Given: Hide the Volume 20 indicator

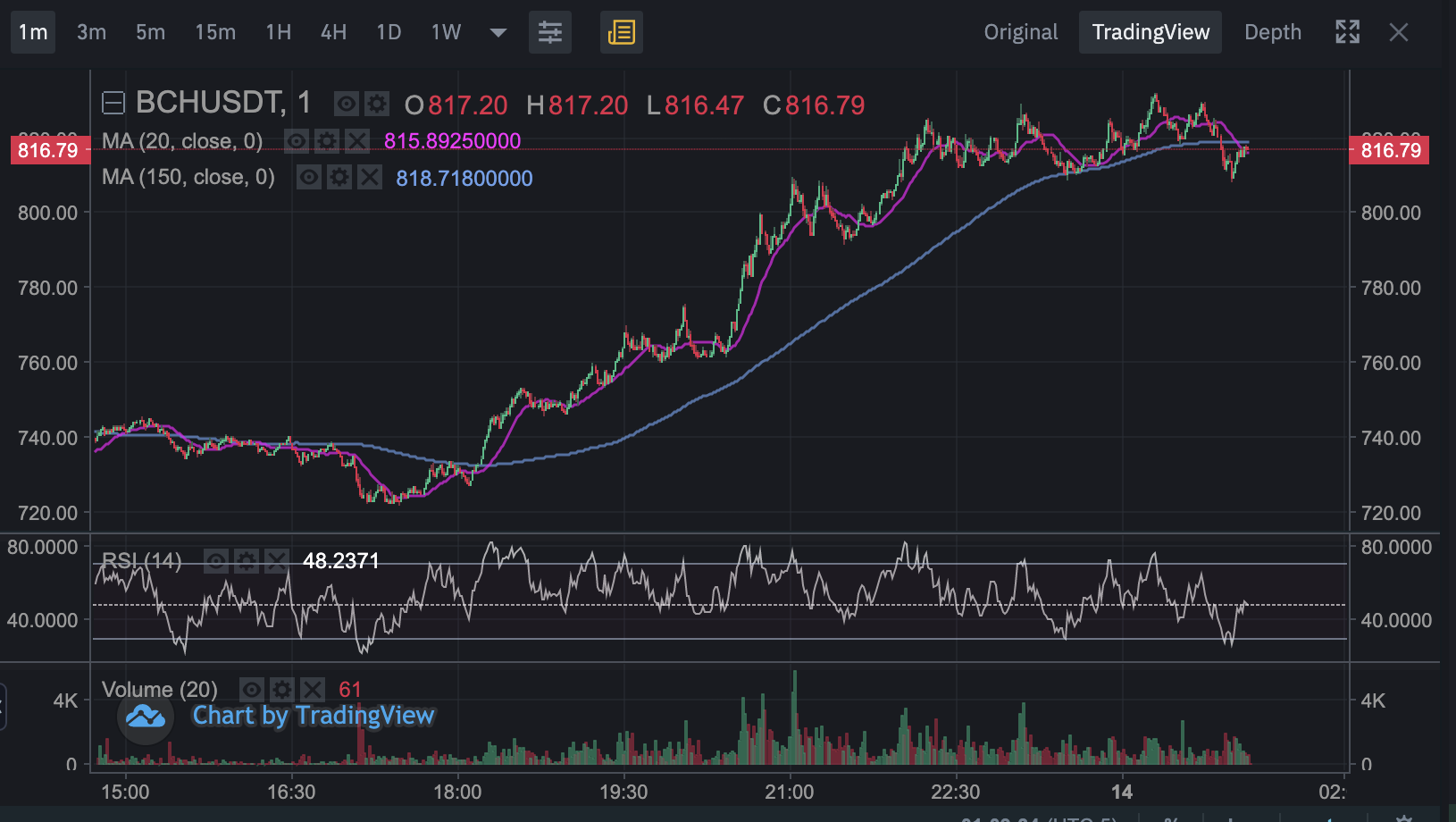Looking at the screenshot, I should tap(252, 689).
